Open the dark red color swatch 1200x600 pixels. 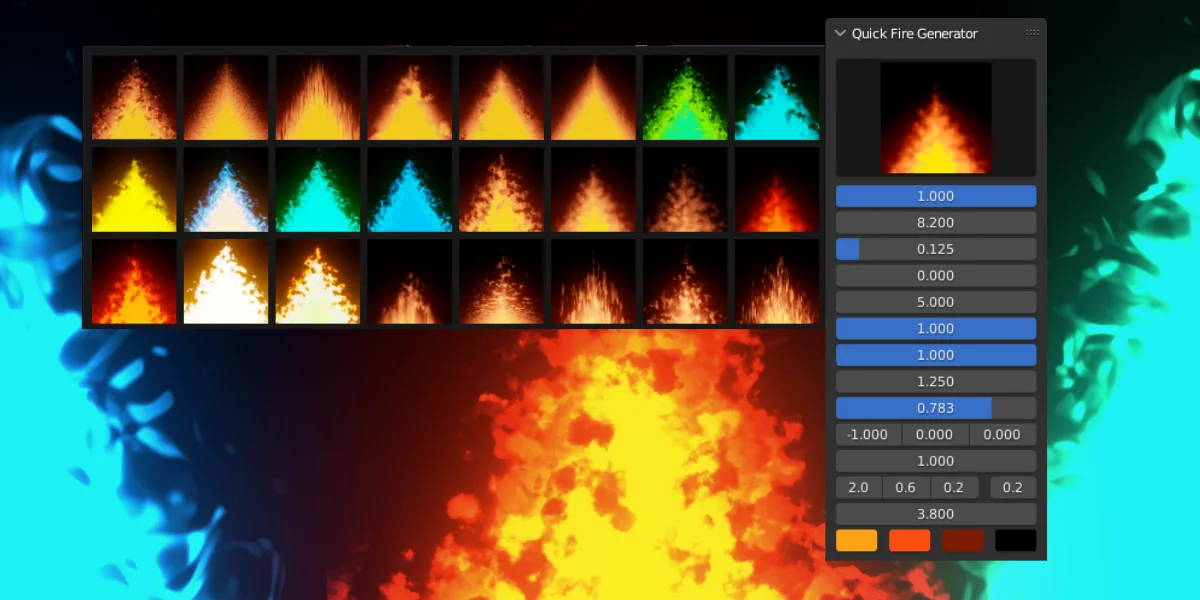962,540
